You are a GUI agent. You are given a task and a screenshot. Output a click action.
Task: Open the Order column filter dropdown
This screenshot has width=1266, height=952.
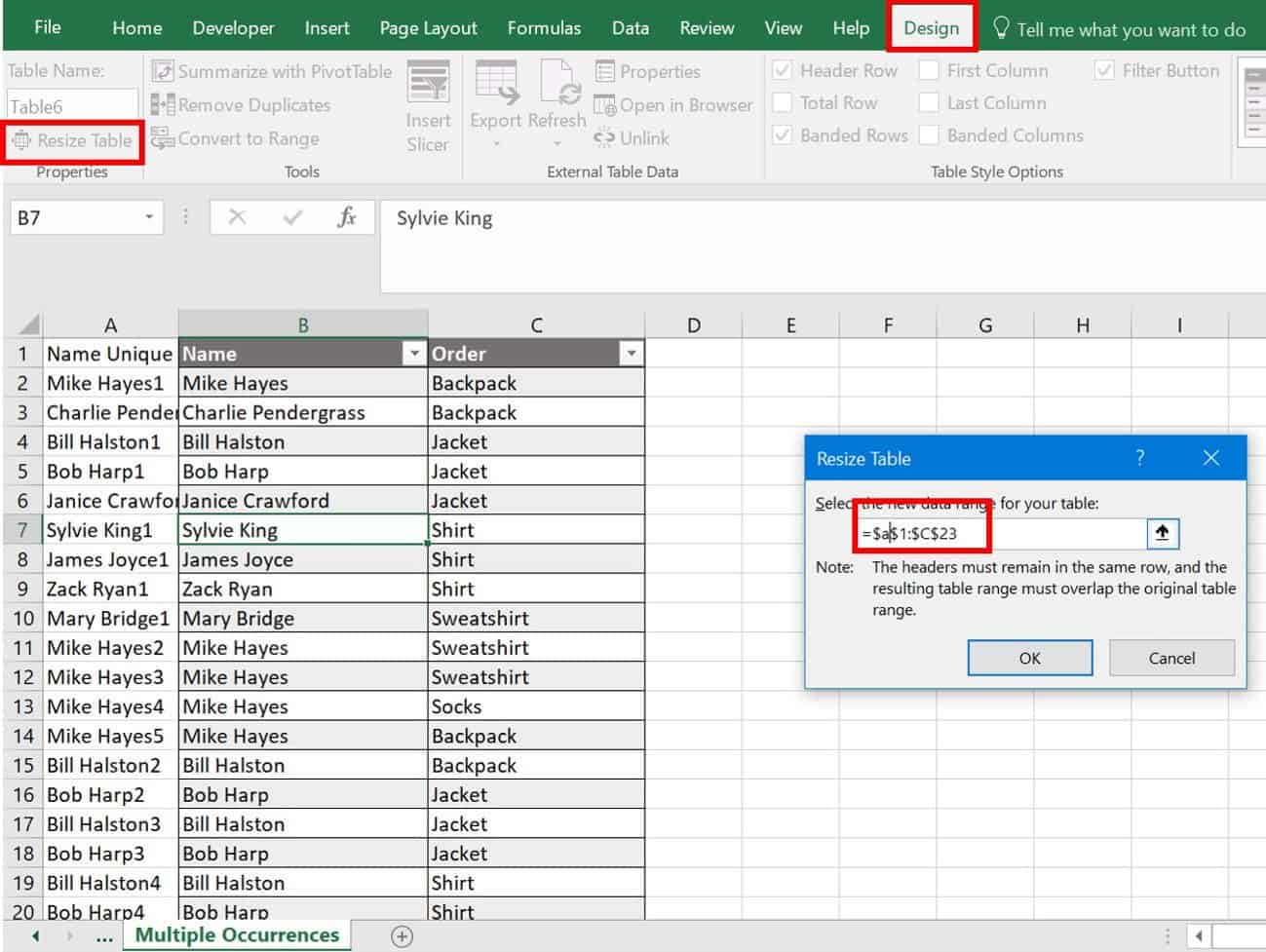[632, 354]
